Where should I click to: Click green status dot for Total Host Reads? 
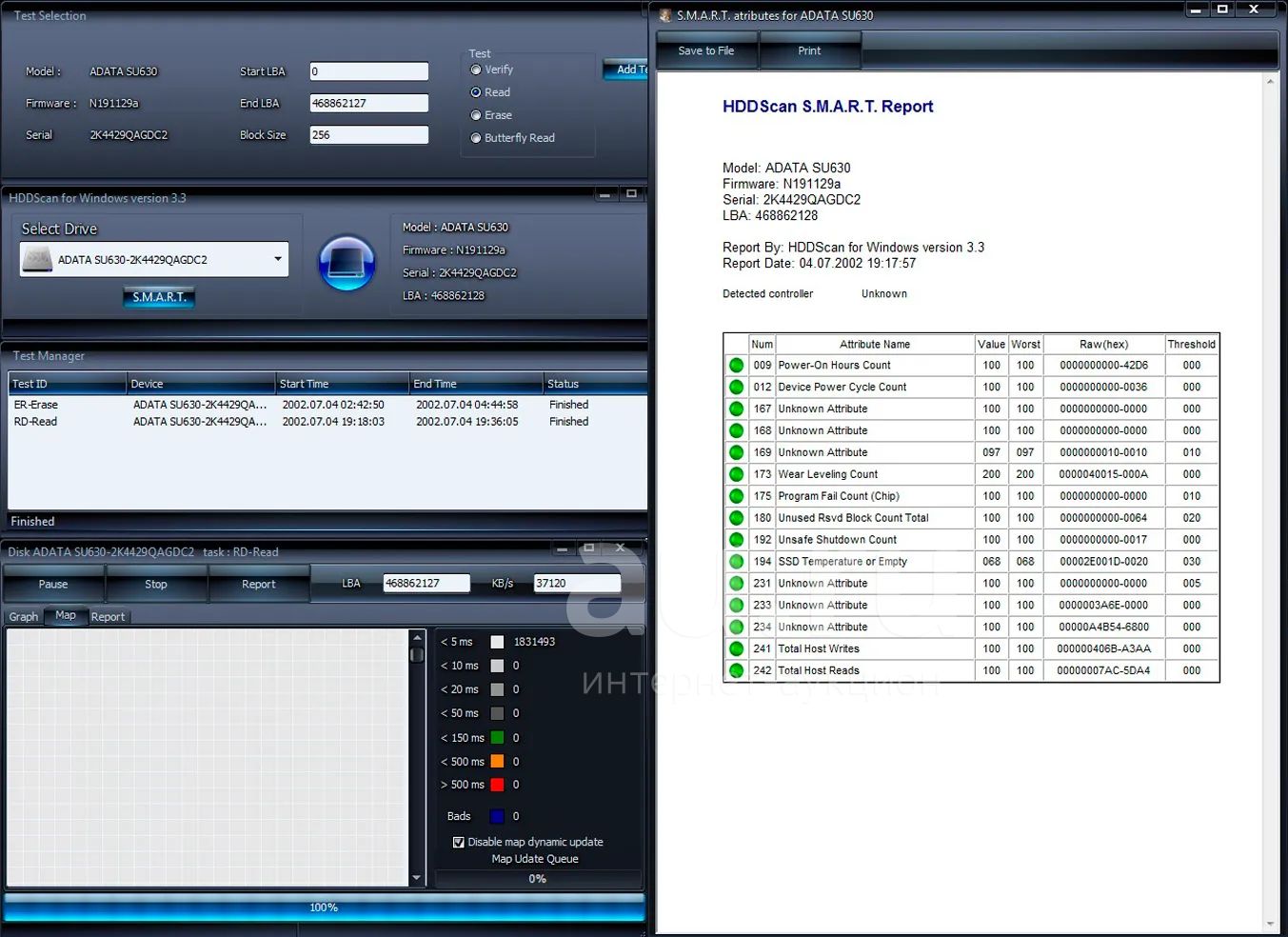pyautogui.click(x=736, y=670)
